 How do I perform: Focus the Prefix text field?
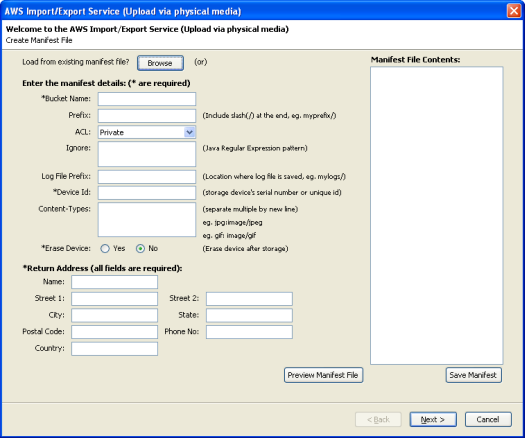147,116
